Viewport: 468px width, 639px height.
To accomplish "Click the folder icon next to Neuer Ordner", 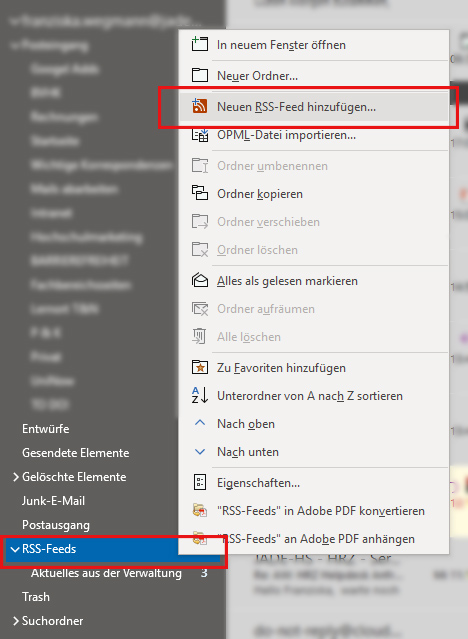I will [x=200, y=75].
